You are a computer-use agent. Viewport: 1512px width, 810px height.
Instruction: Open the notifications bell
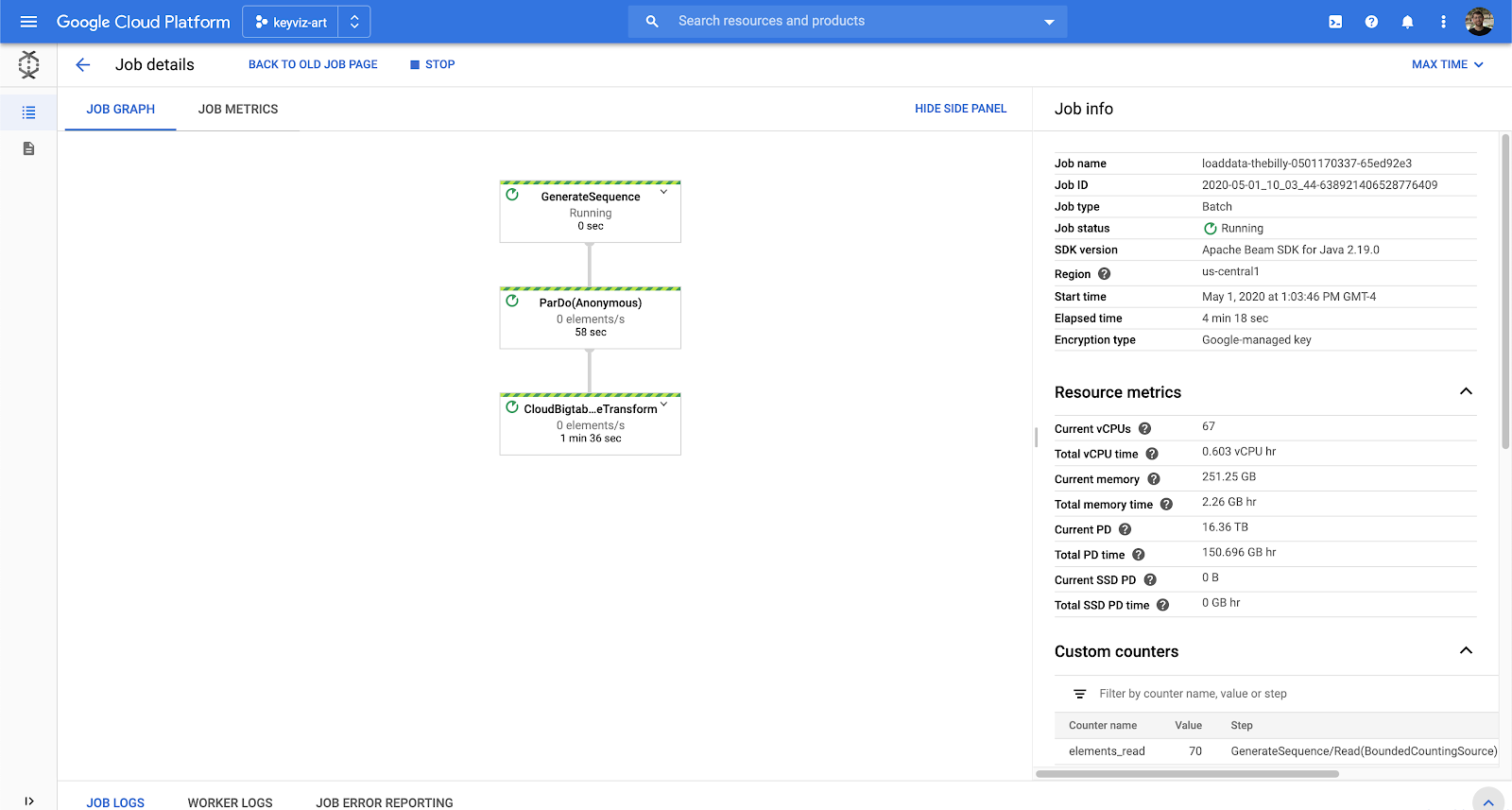(1407, 22)
